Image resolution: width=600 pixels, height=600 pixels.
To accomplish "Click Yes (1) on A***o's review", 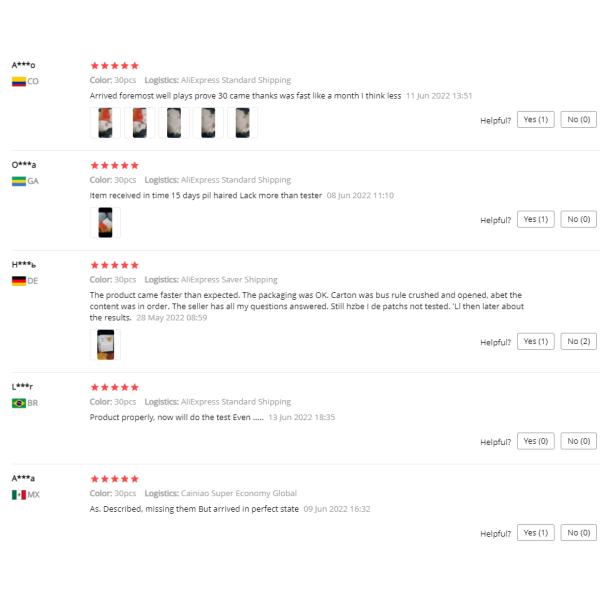I will (x=535, y=120).
